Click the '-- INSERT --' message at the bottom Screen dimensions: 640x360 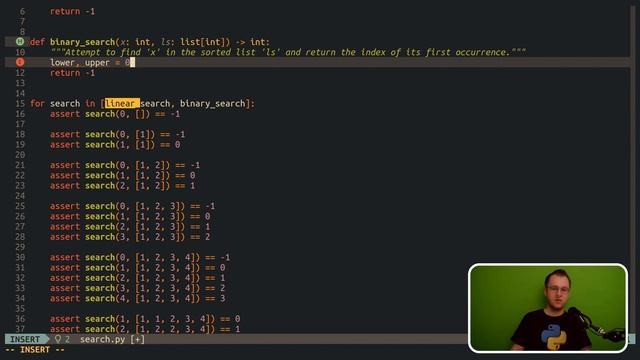coord(35,350)
